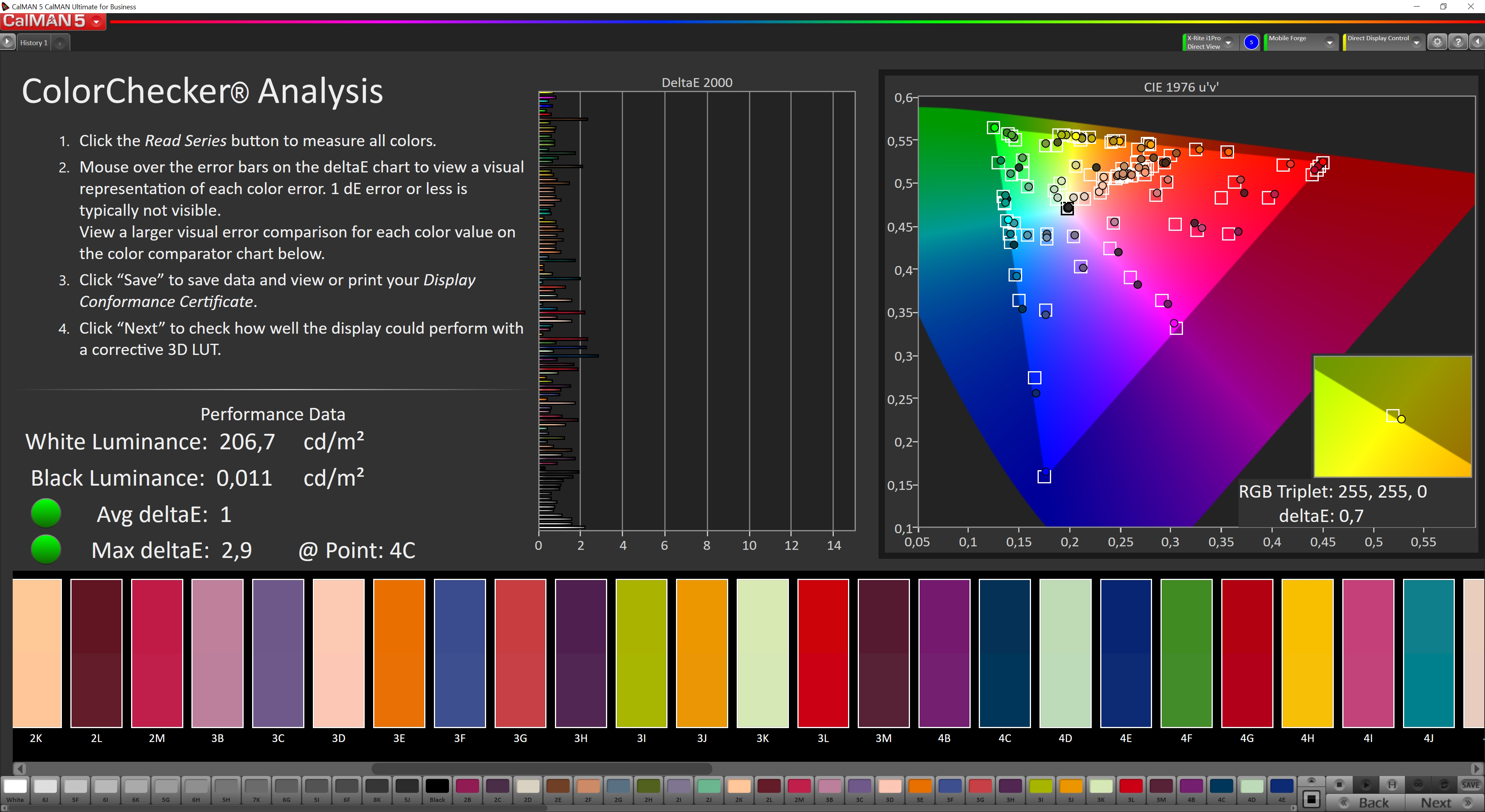Collapse right panel with left arrow
This screenshot has height=812, width=1485.
pyautogui.click(x=1477, y=42)
